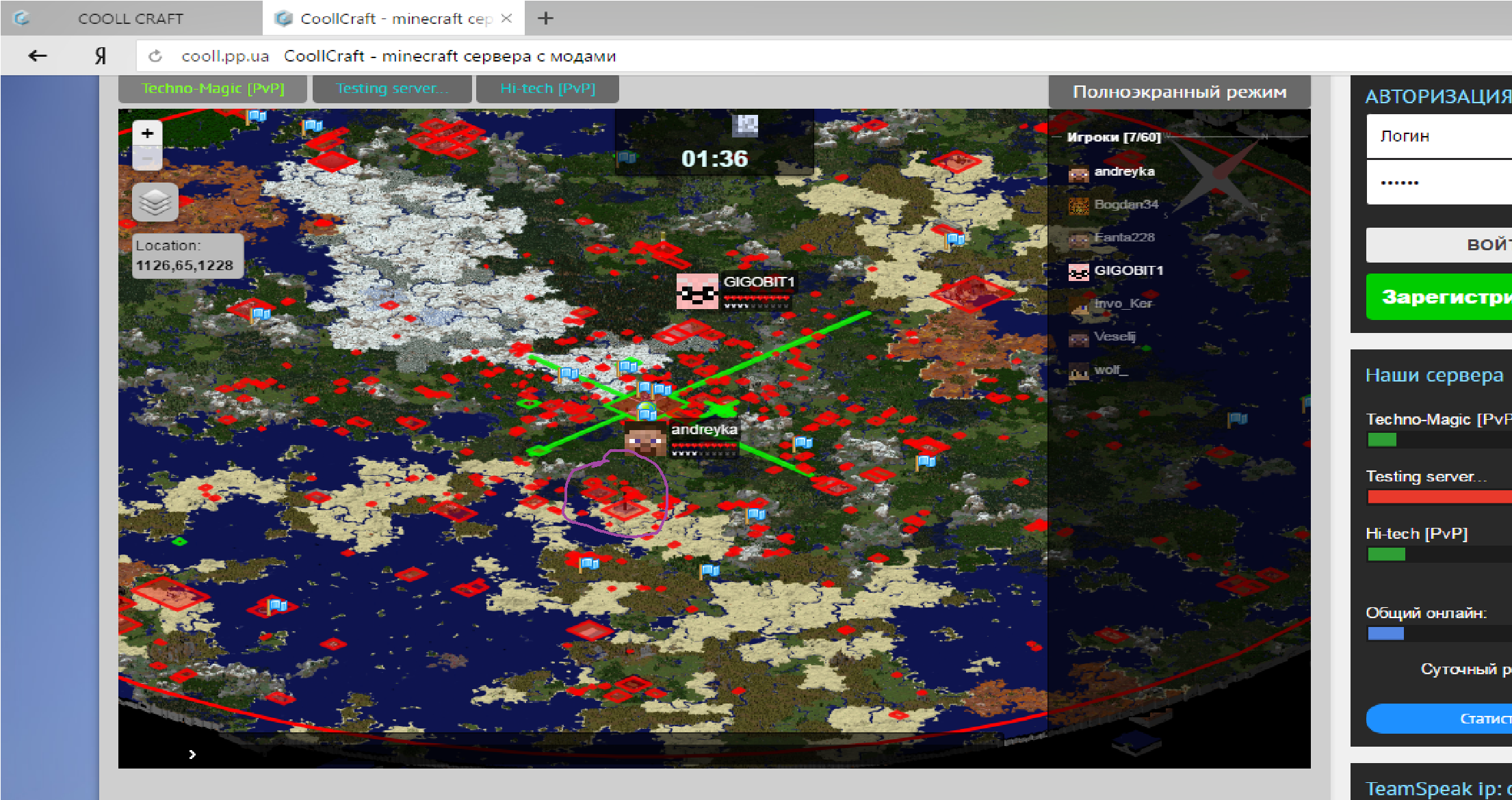The height and width of the screenshot is (800, 1512).
Task: Switch to the Hi-tech [PvP] map tab
Action: tap(547, 89)
